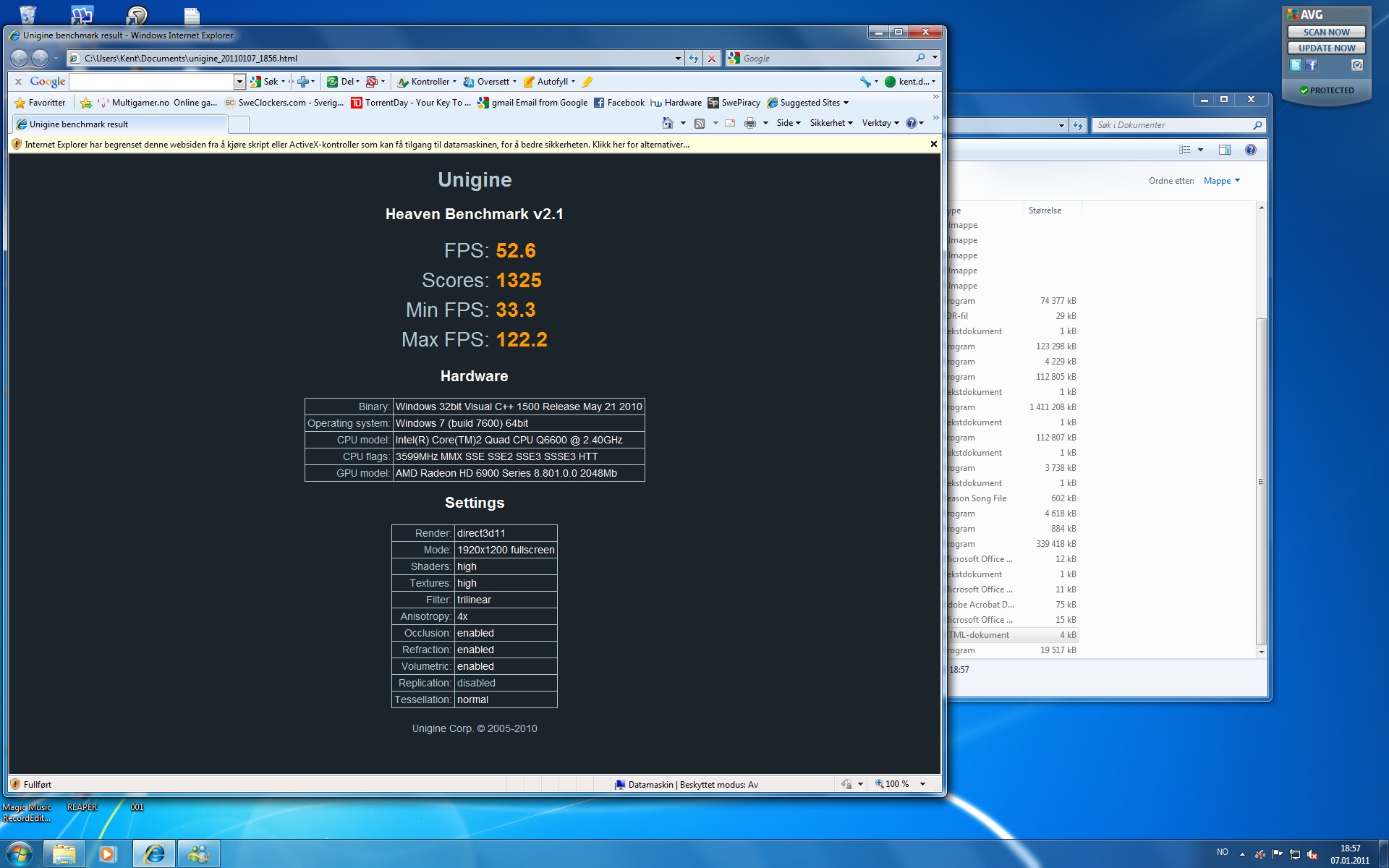Select the Reason Song File row

1013,498
